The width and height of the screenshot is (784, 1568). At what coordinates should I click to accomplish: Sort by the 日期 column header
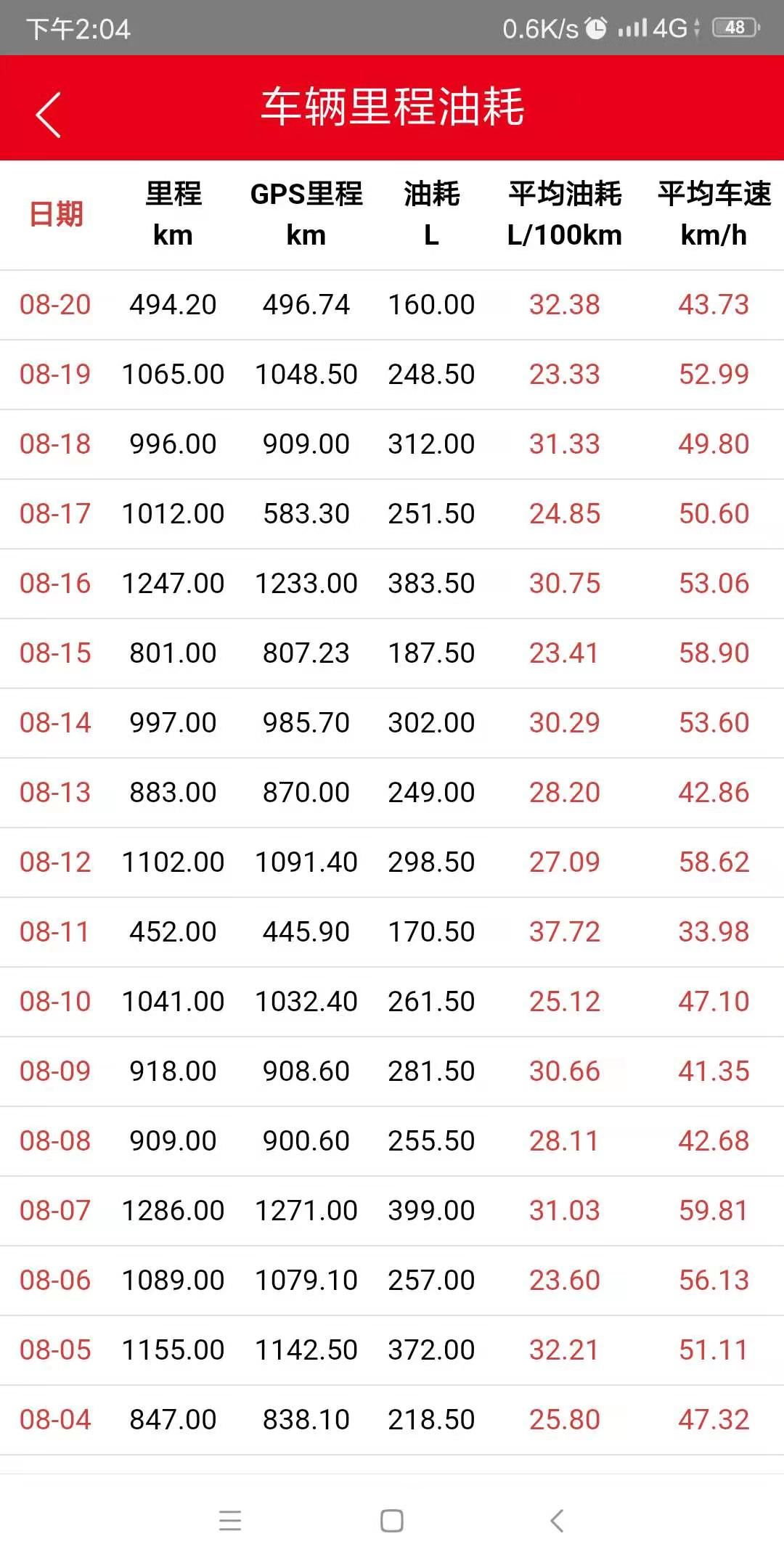(x=56, y=214)
